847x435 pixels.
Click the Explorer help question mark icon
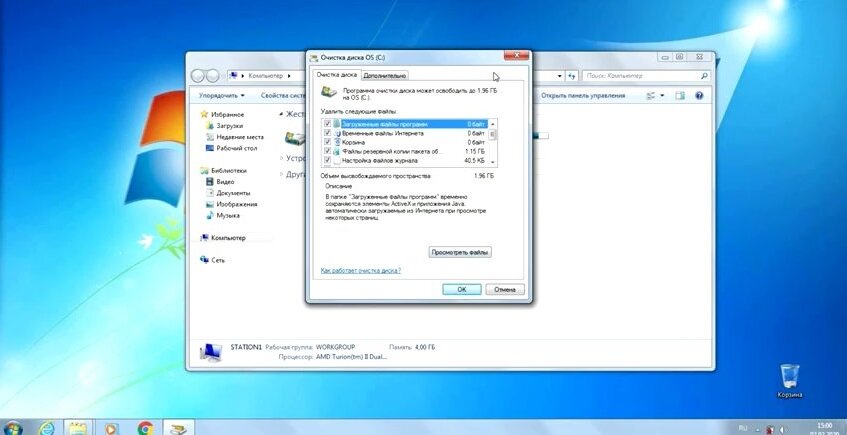point(699,96)
